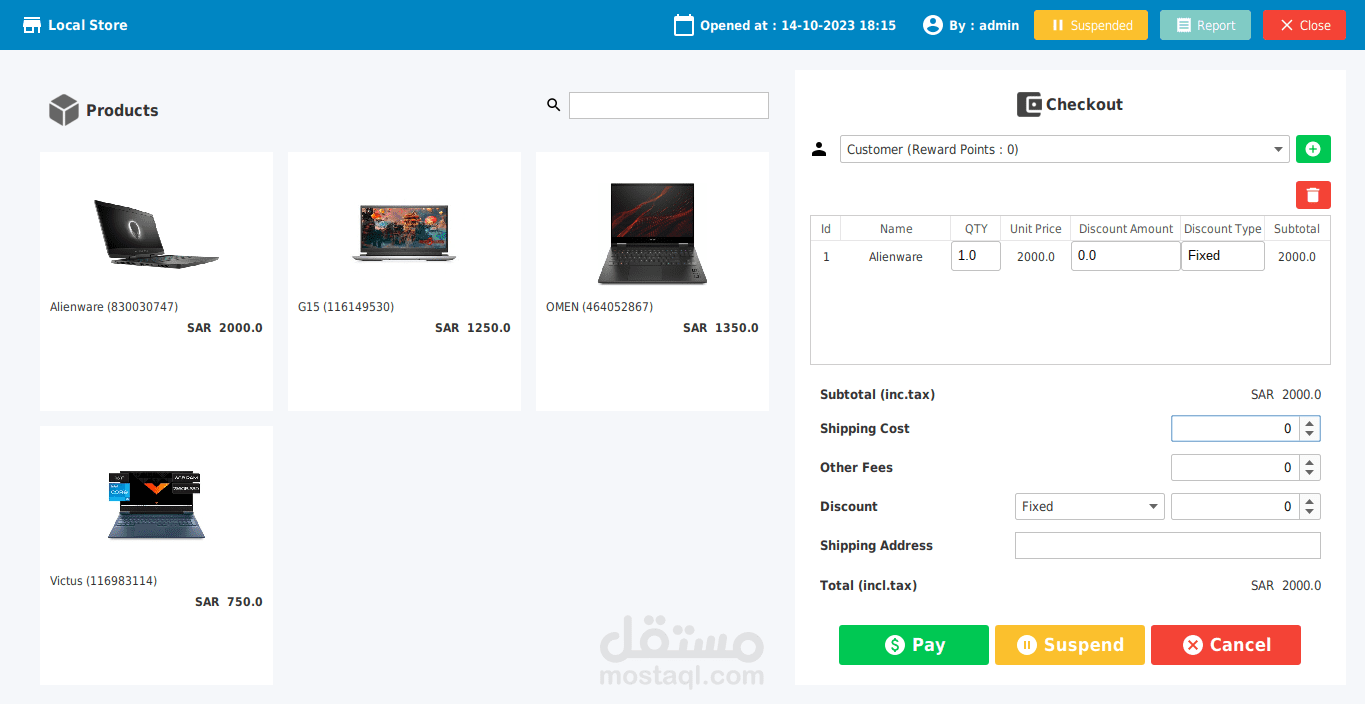The height and width of the screenshot is (704, 1365).
Task: Focus the Shipping Cost value field
Action: pos(1235,428)
